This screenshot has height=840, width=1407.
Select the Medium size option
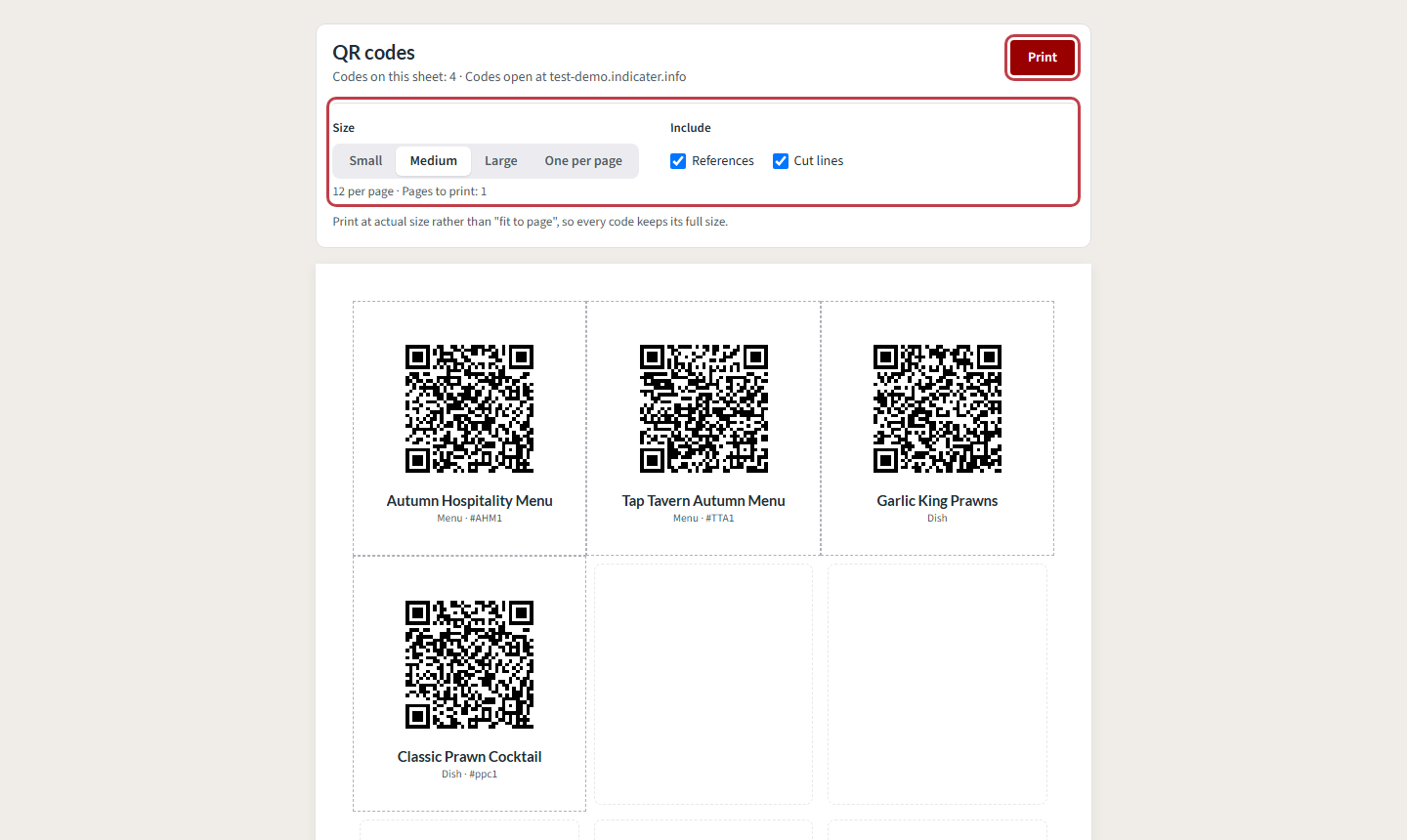coord(433,161)
